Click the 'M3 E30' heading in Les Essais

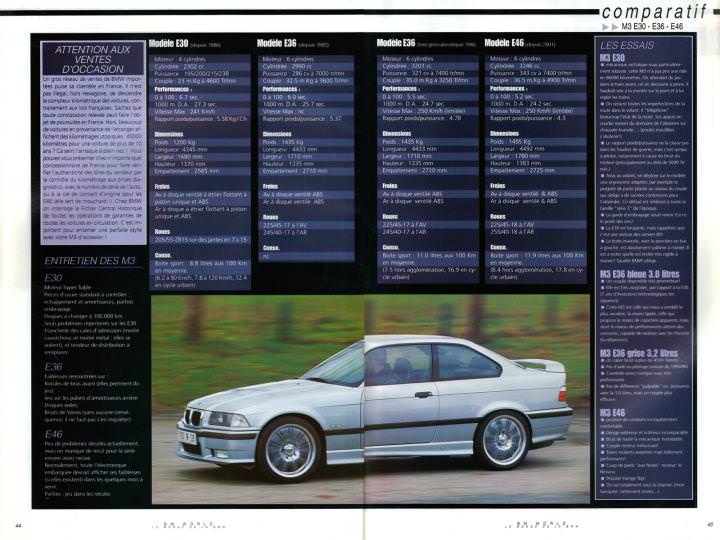pyautogui.click(x=613, y=57)
